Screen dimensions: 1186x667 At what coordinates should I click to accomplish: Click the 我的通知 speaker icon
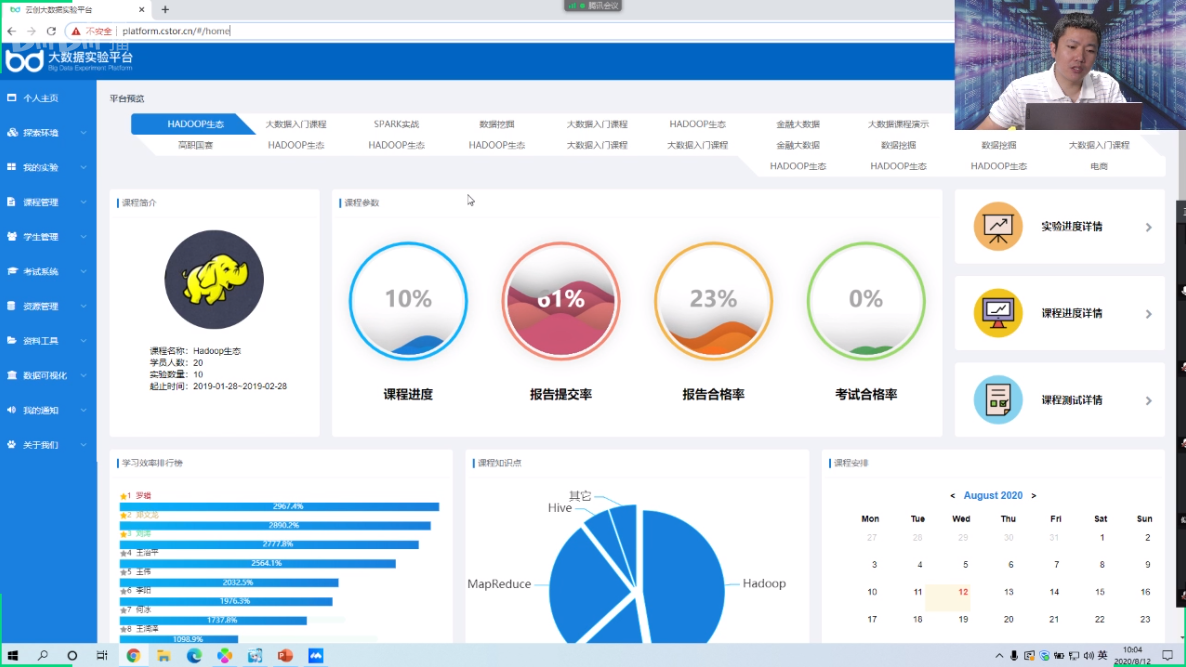pos(12,410)
